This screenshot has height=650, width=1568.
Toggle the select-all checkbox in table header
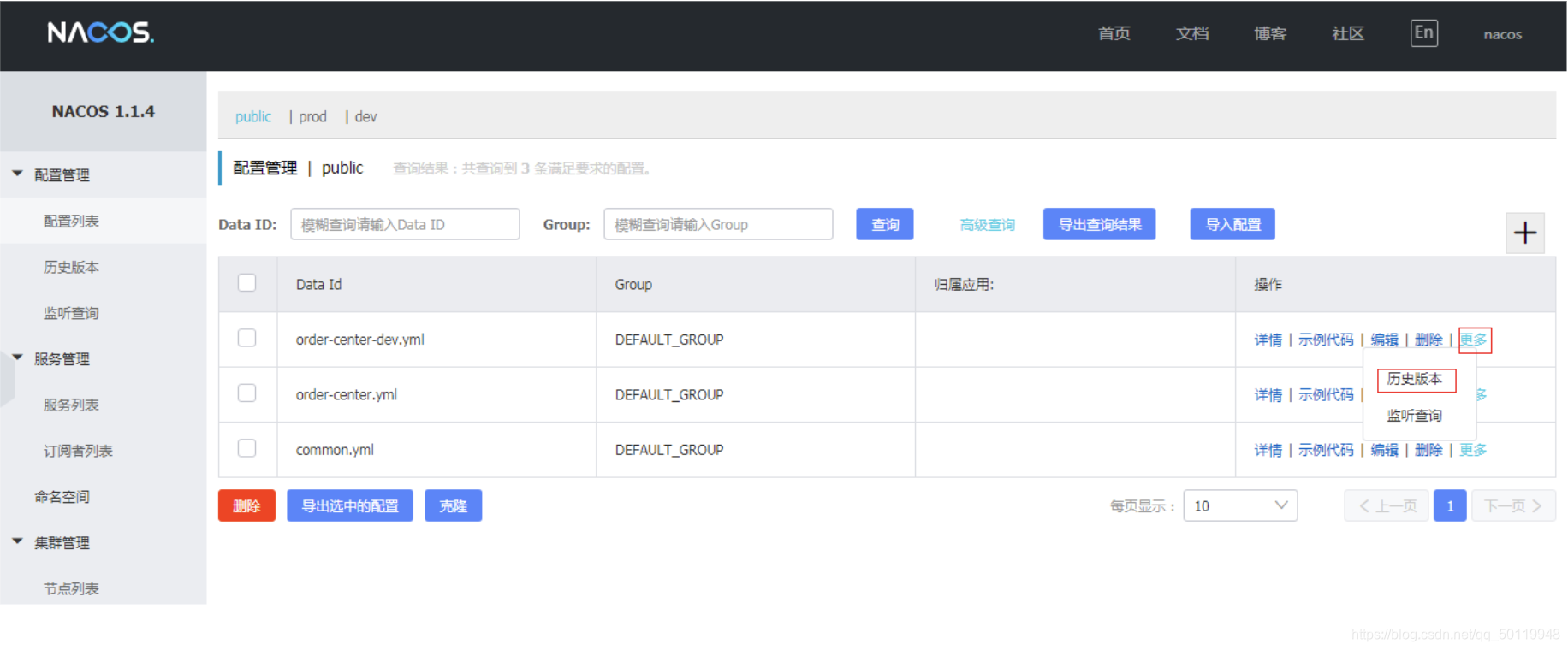click(x=247, y=283)
